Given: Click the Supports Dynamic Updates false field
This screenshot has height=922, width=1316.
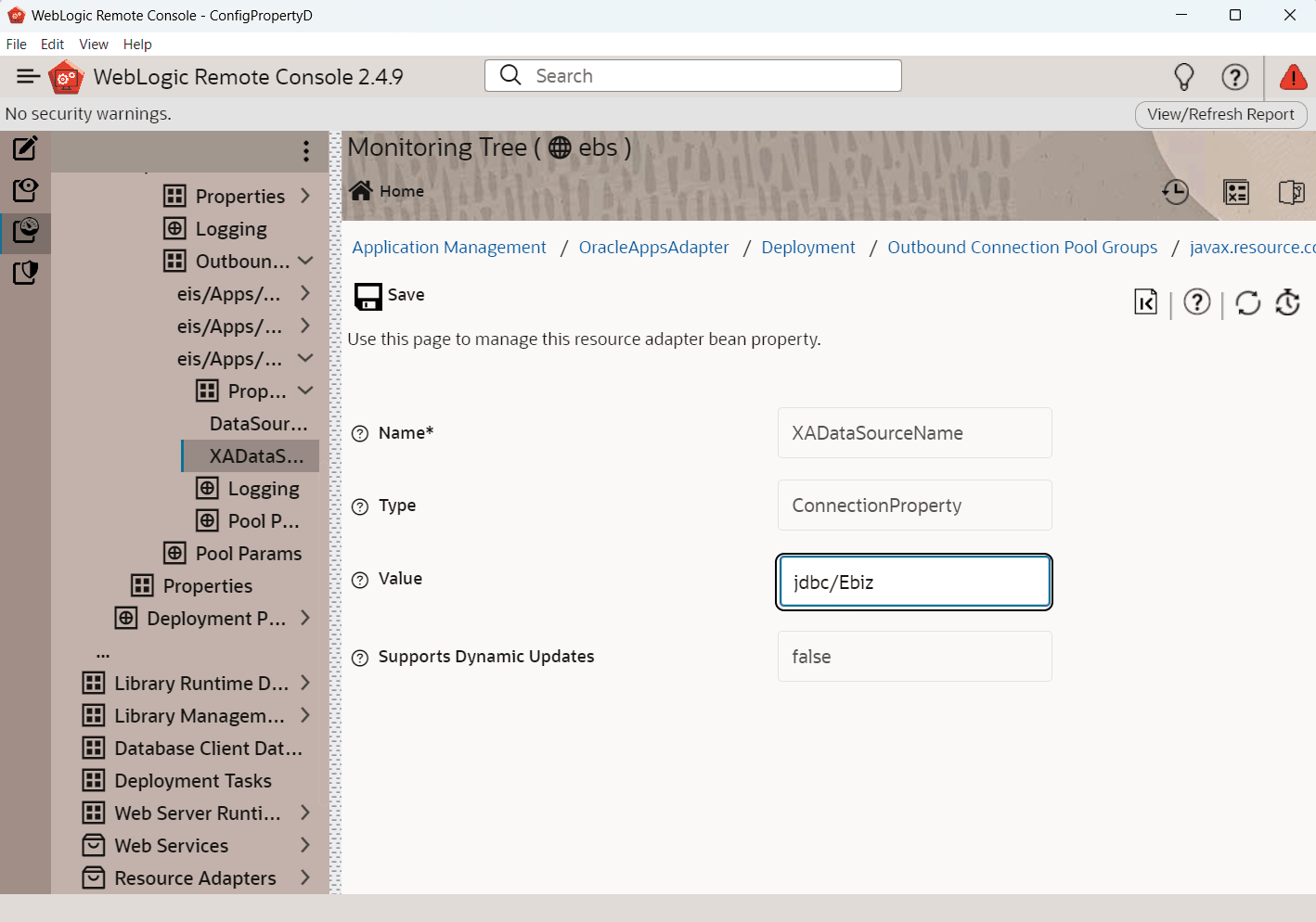Looking at the screenshot, I should coord(914,657).
